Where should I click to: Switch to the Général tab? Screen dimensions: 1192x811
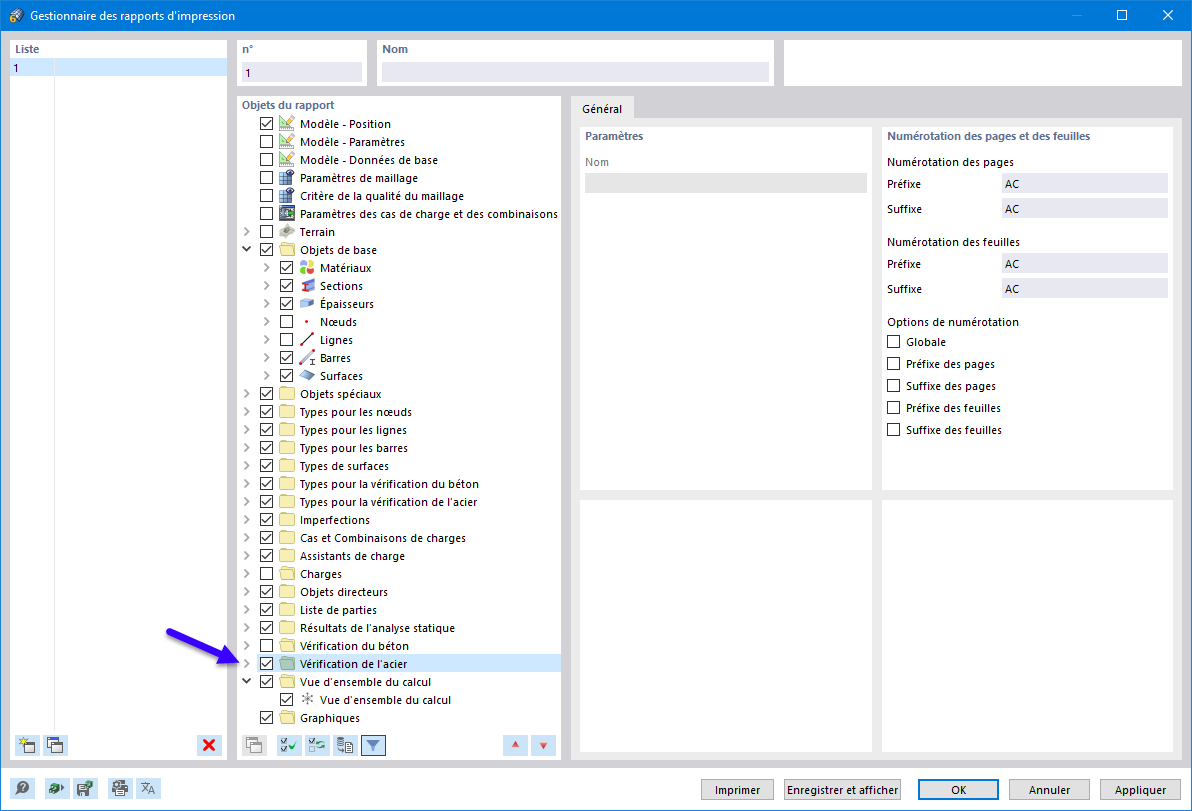(x=602, y=109)
